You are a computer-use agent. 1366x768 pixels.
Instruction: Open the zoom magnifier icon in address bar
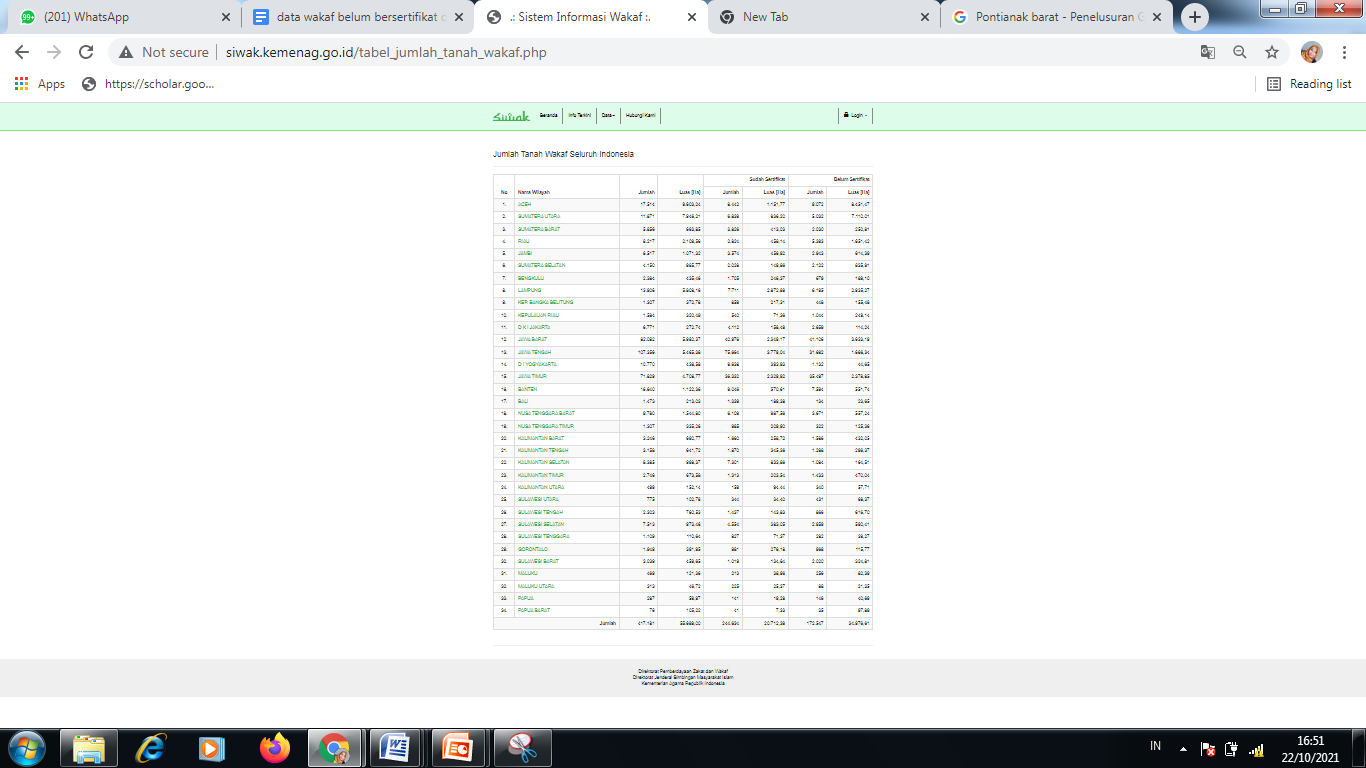(1240, 52)
